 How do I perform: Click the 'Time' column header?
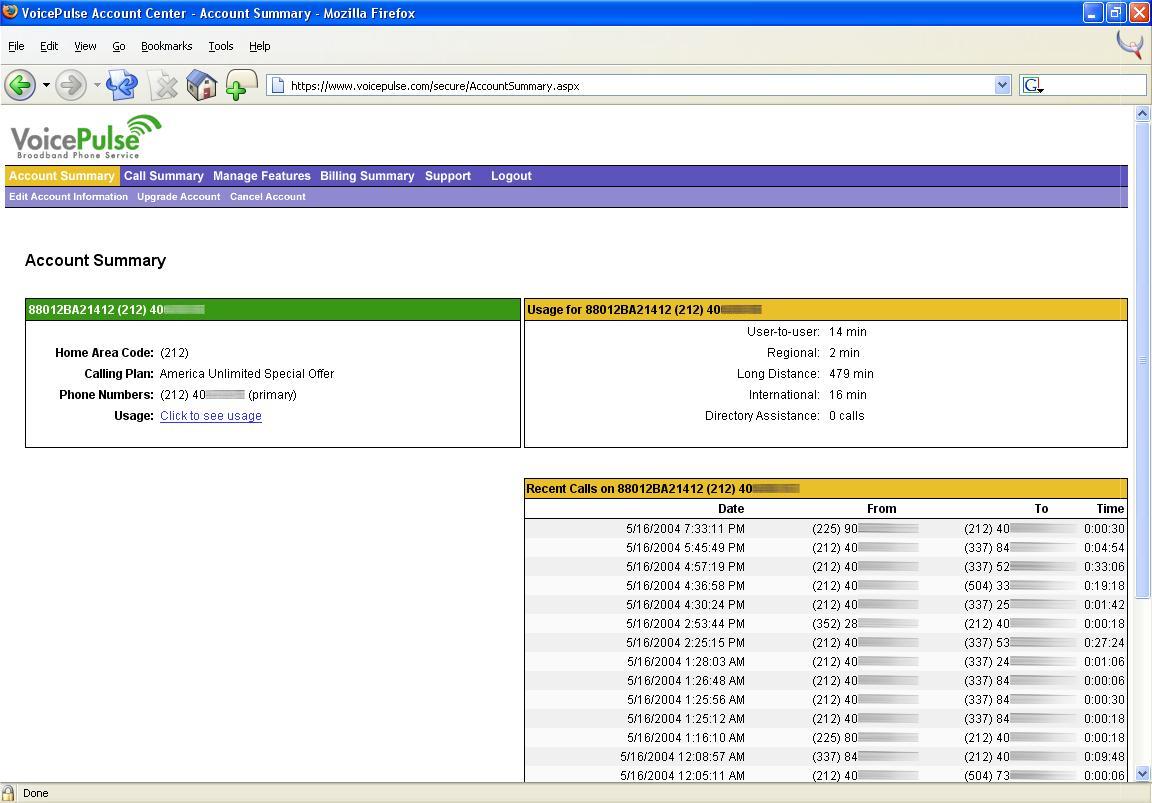click(1110, 509)
